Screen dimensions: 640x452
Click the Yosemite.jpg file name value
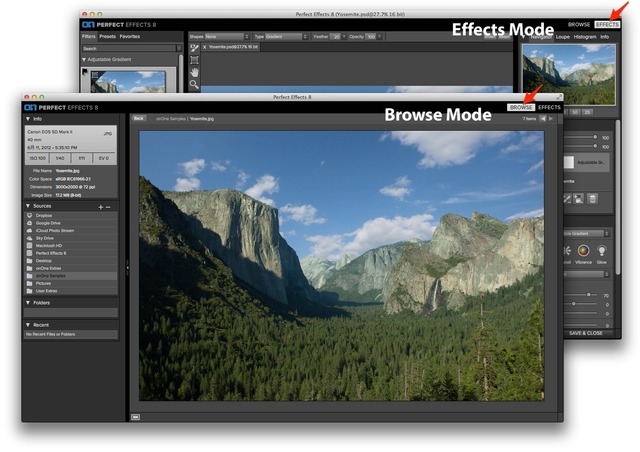67,171
